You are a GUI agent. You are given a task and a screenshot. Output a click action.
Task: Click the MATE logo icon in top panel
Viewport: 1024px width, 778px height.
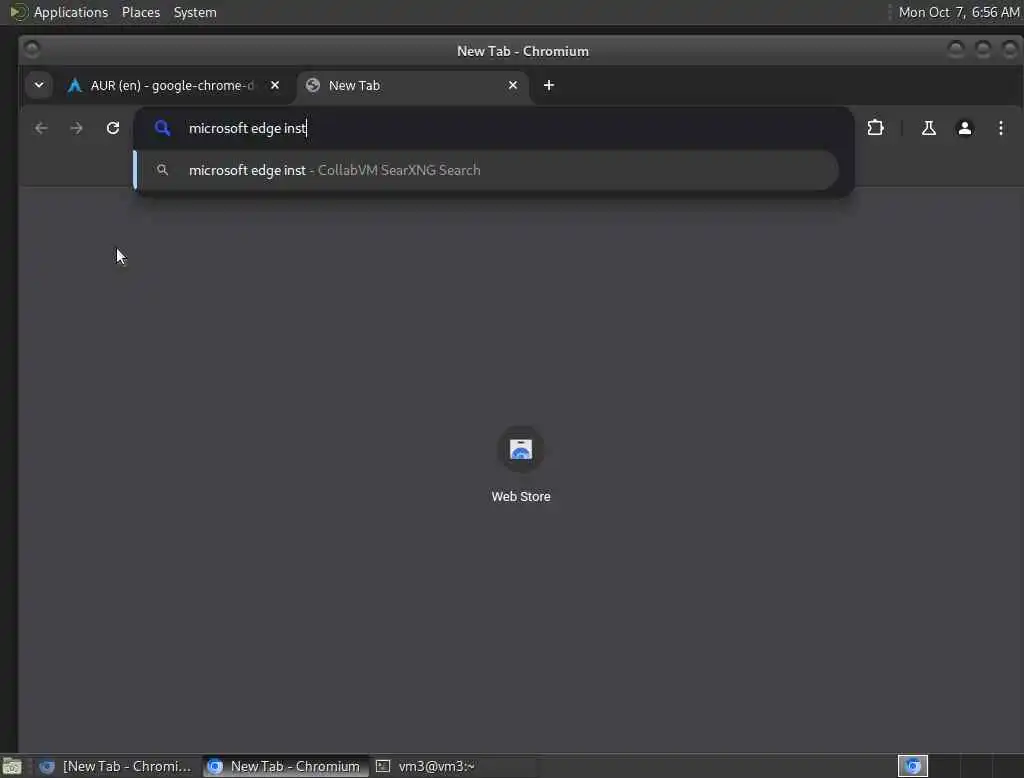pos(18,12)
